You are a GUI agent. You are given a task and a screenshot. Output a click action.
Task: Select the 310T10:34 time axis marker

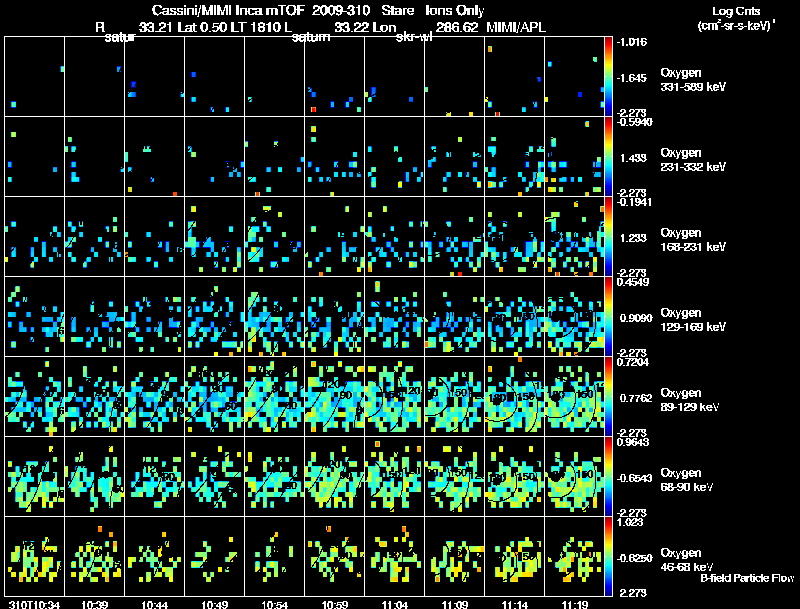pyautogui.click(x=34, y=605)
